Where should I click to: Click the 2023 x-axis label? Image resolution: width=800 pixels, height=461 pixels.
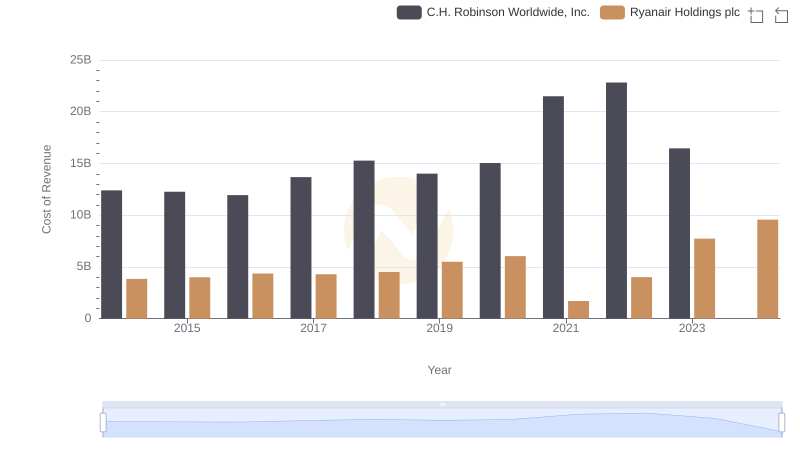coord(692,328)
